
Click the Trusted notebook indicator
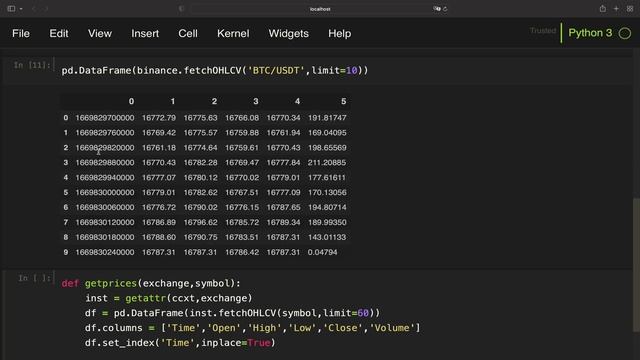click(543, 31)
